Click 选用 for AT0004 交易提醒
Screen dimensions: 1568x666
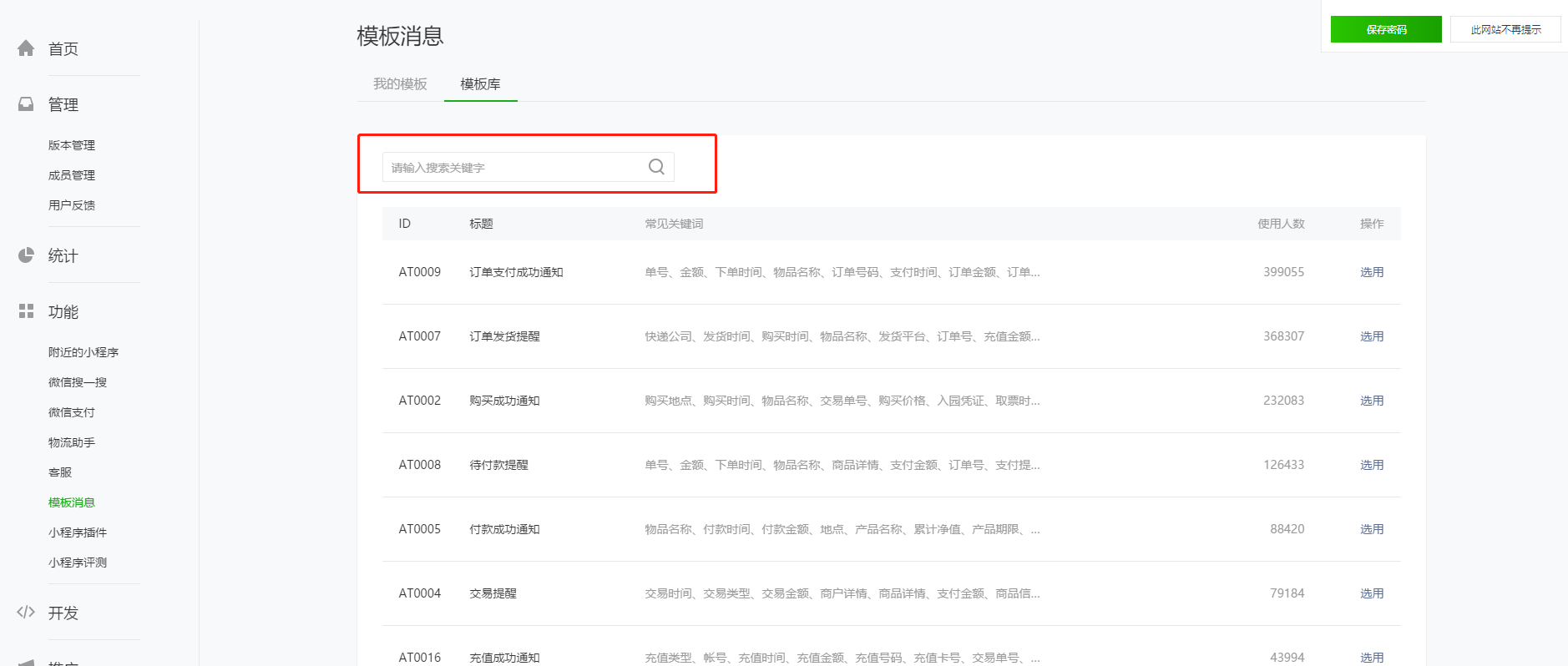[1372, 593]
